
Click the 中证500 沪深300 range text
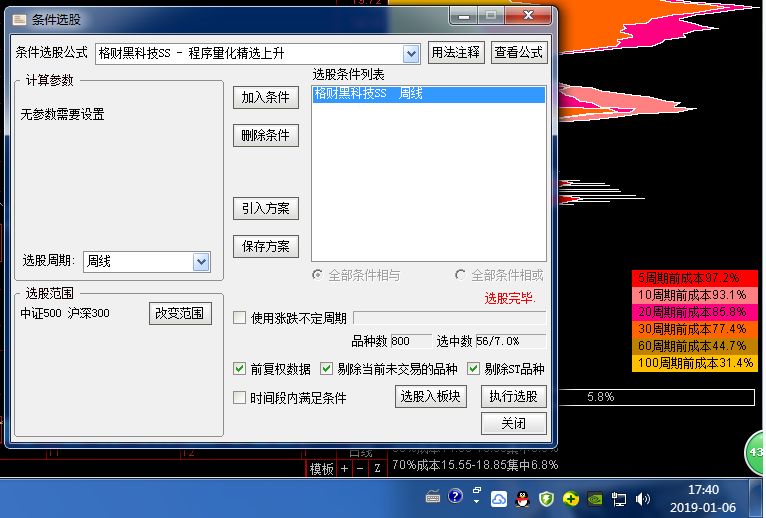[65, 313]
